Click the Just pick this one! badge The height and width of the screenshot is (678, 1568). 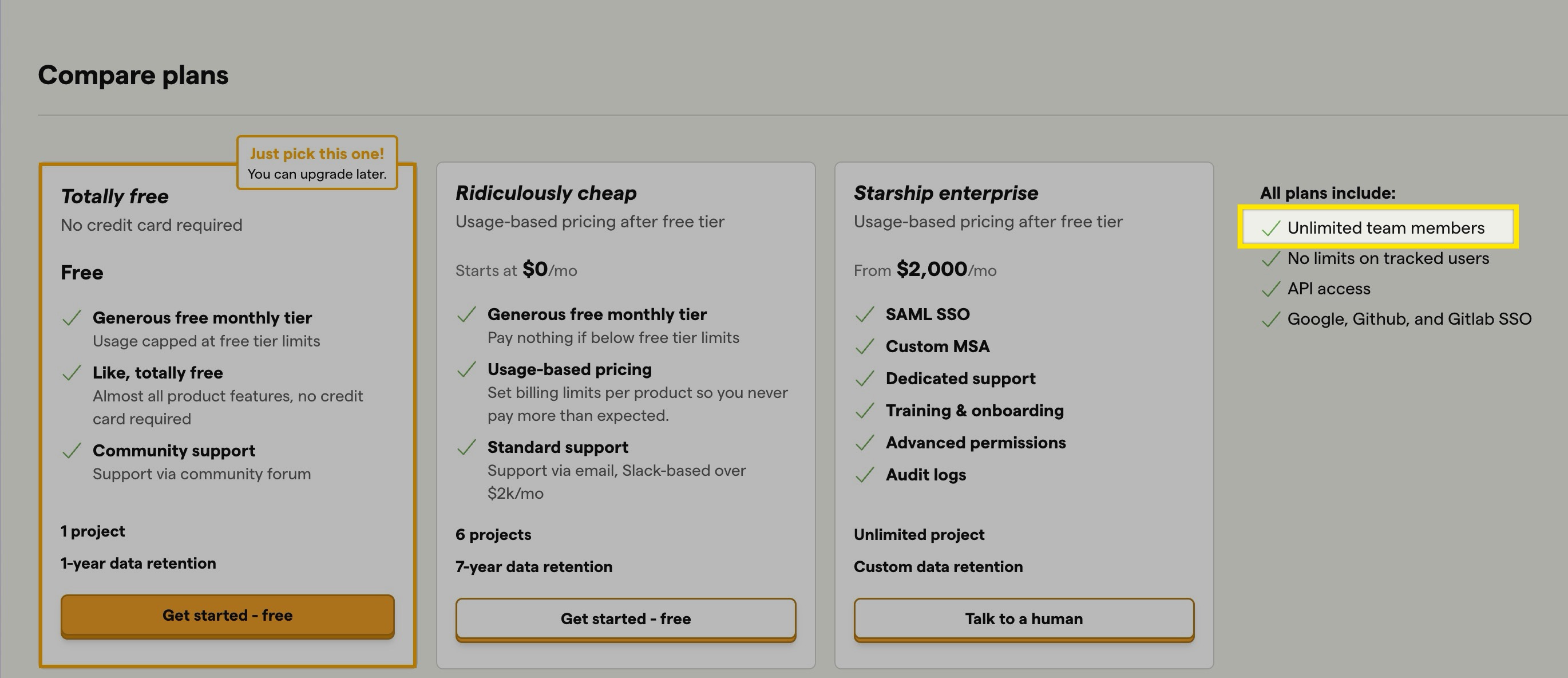coord(317,163)
